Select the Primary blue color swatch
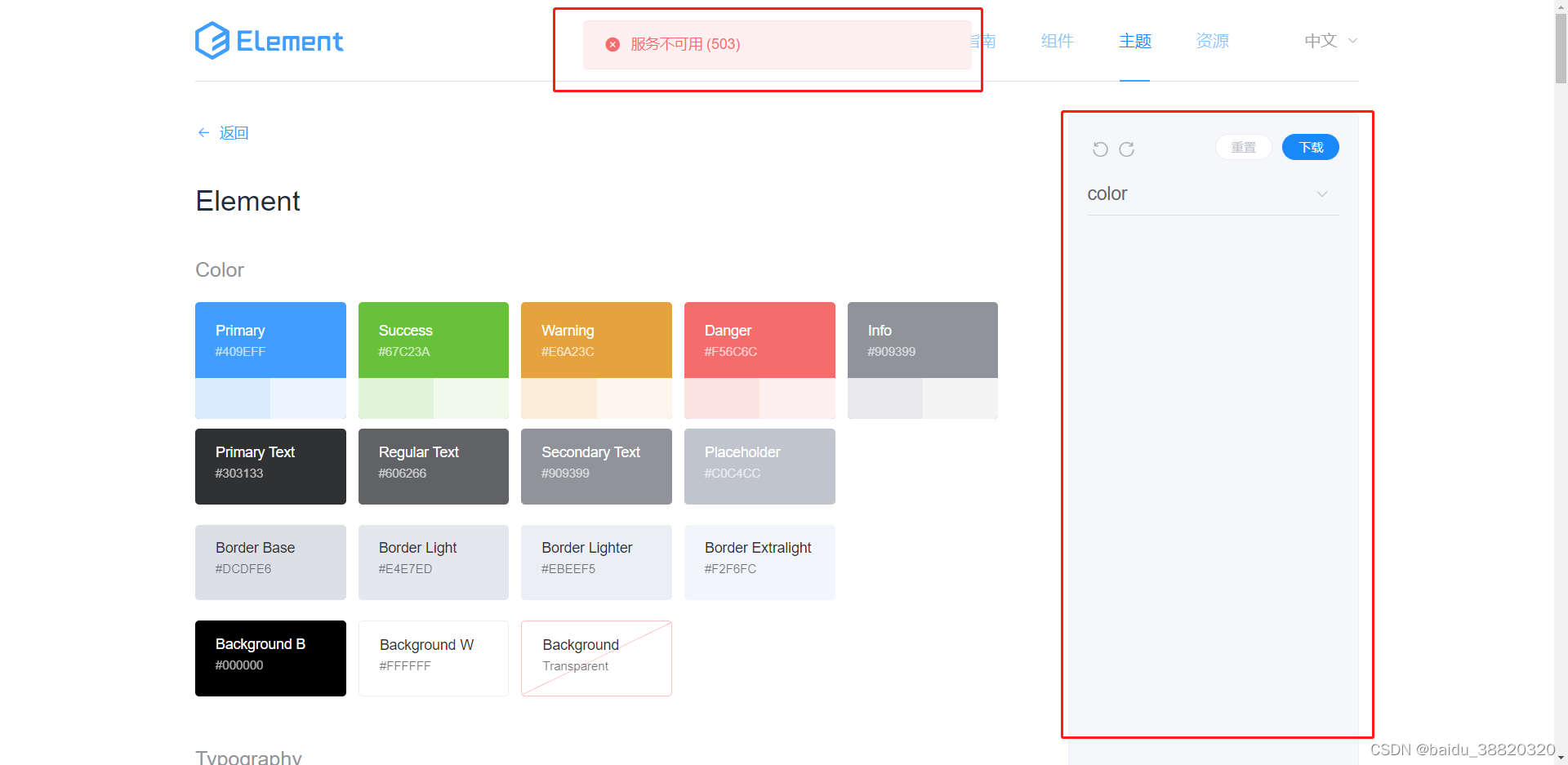This screenshot has height=765, width=1568. pos(270,340)
